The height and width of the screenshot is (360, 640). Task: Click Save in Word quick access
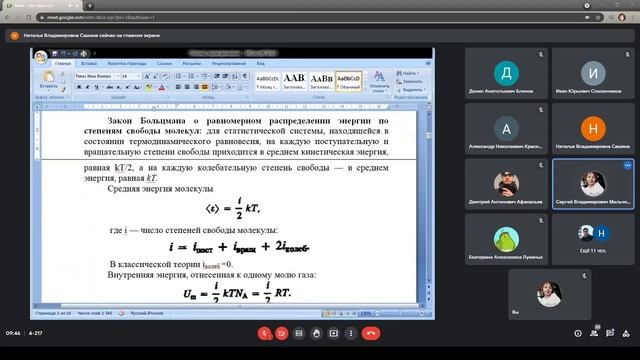coord(55,53)
